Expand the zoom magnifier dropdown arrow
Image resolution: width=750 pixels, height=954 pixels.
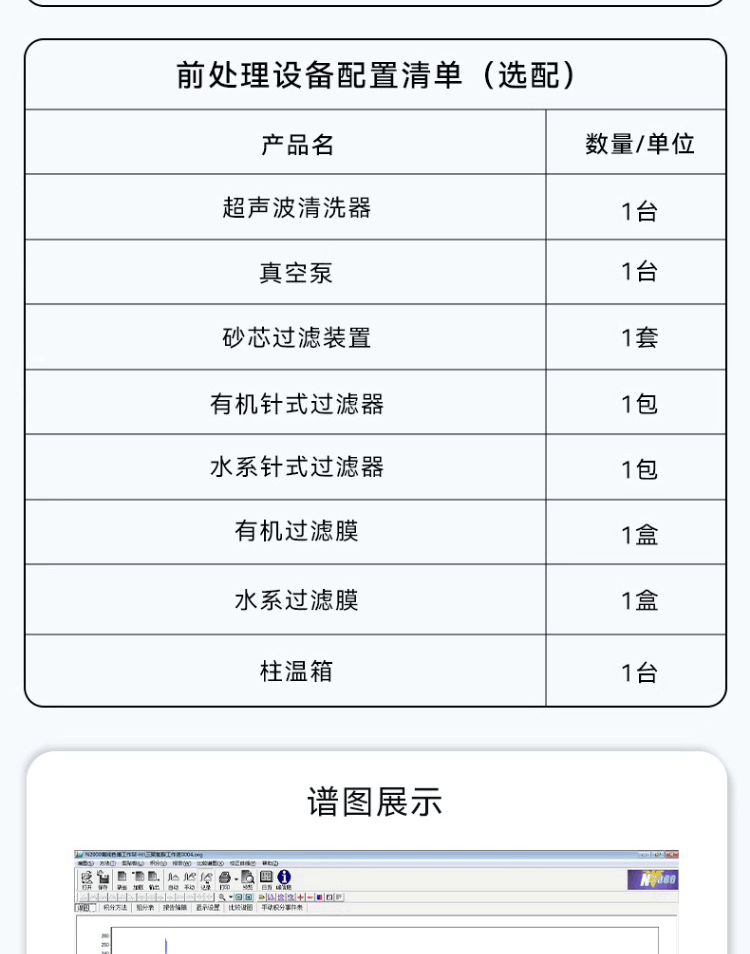click(x=230, y=897)
